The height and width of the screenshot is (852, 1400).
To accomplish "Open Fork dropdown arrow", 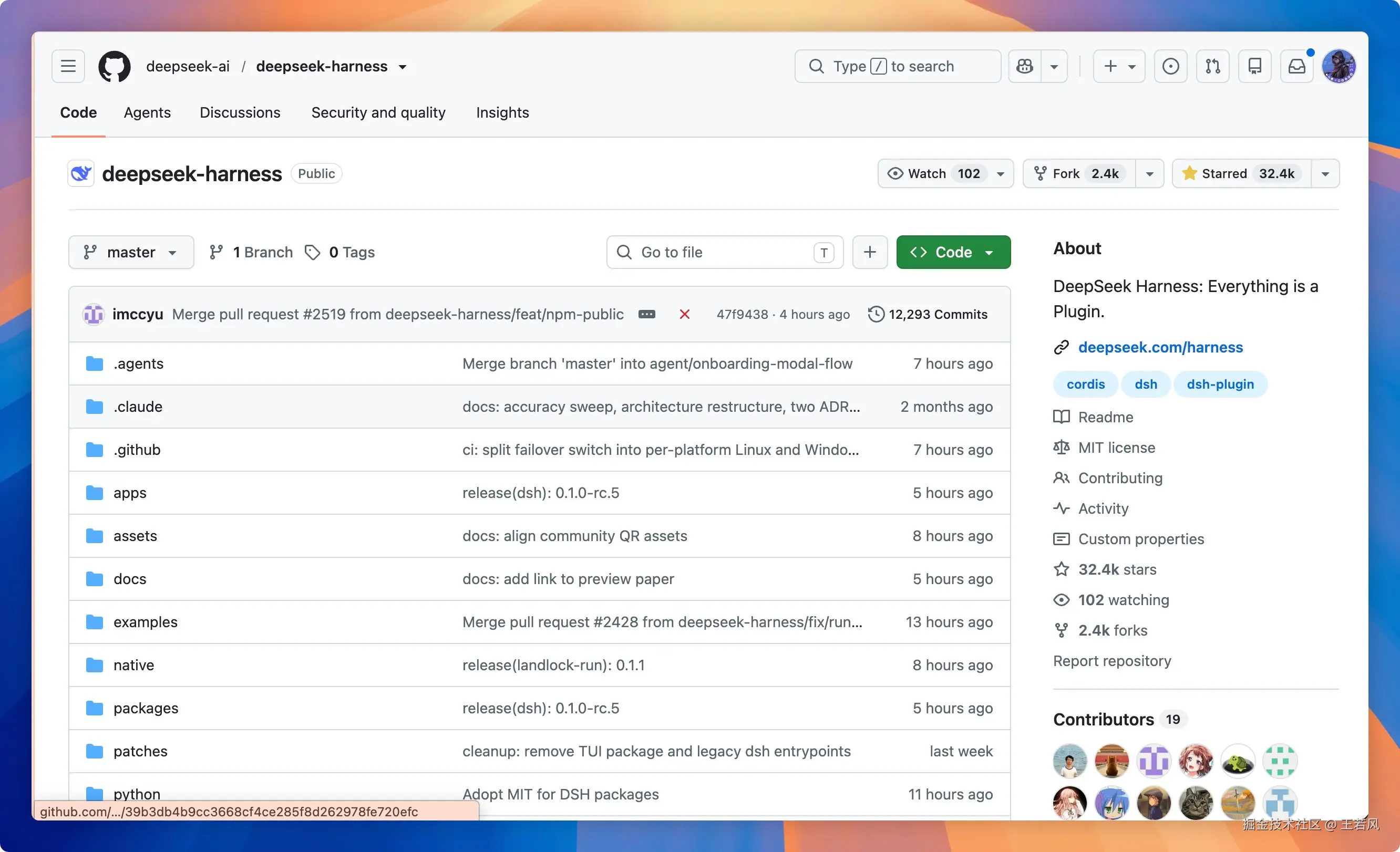I will pyautogui.click(x=1149, y=173).
